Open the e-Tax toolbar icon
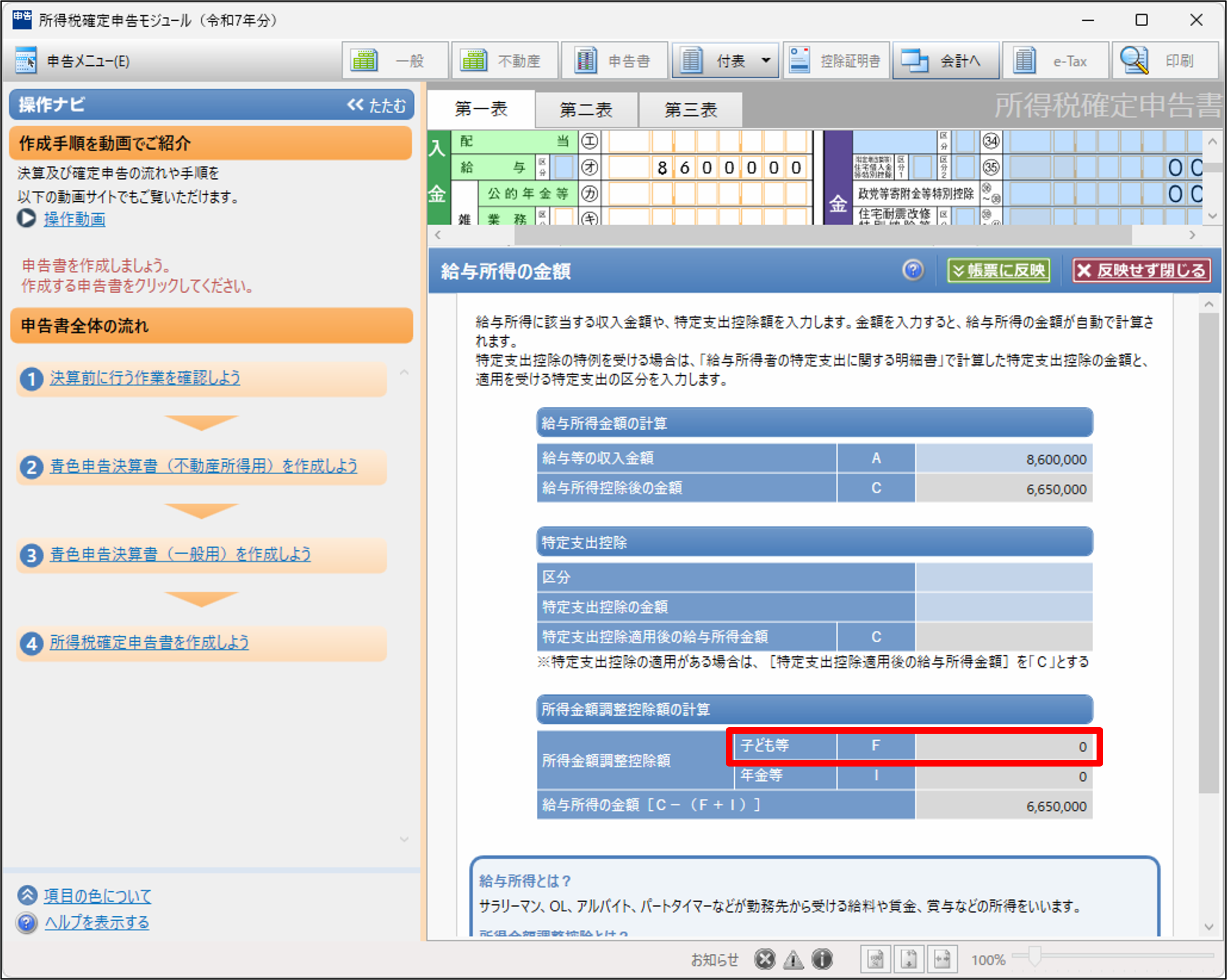 tap(1025, 61)
